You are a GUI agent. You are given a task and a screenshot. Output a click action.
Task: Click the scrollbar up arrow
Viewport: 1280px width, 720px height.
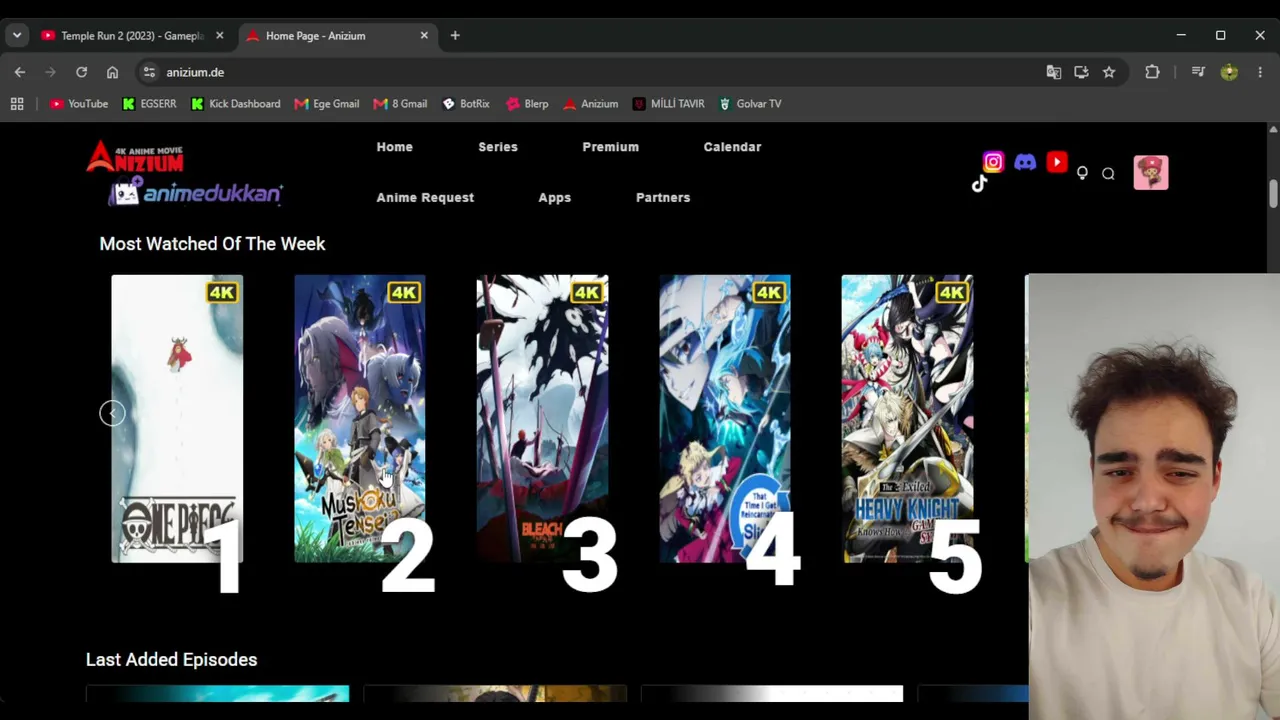click(1273, 130)
